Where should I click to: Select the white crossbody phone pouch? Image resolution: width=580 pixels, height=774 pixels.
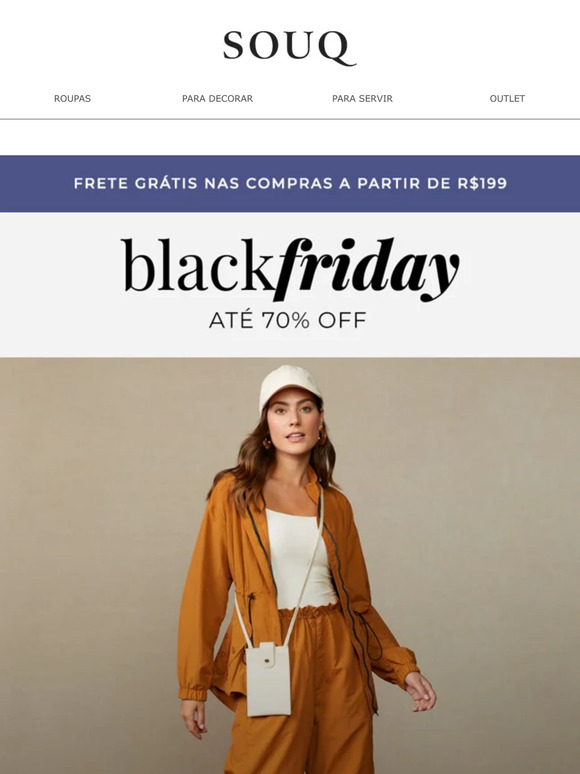pyautogui.click(x=268, y=679)
